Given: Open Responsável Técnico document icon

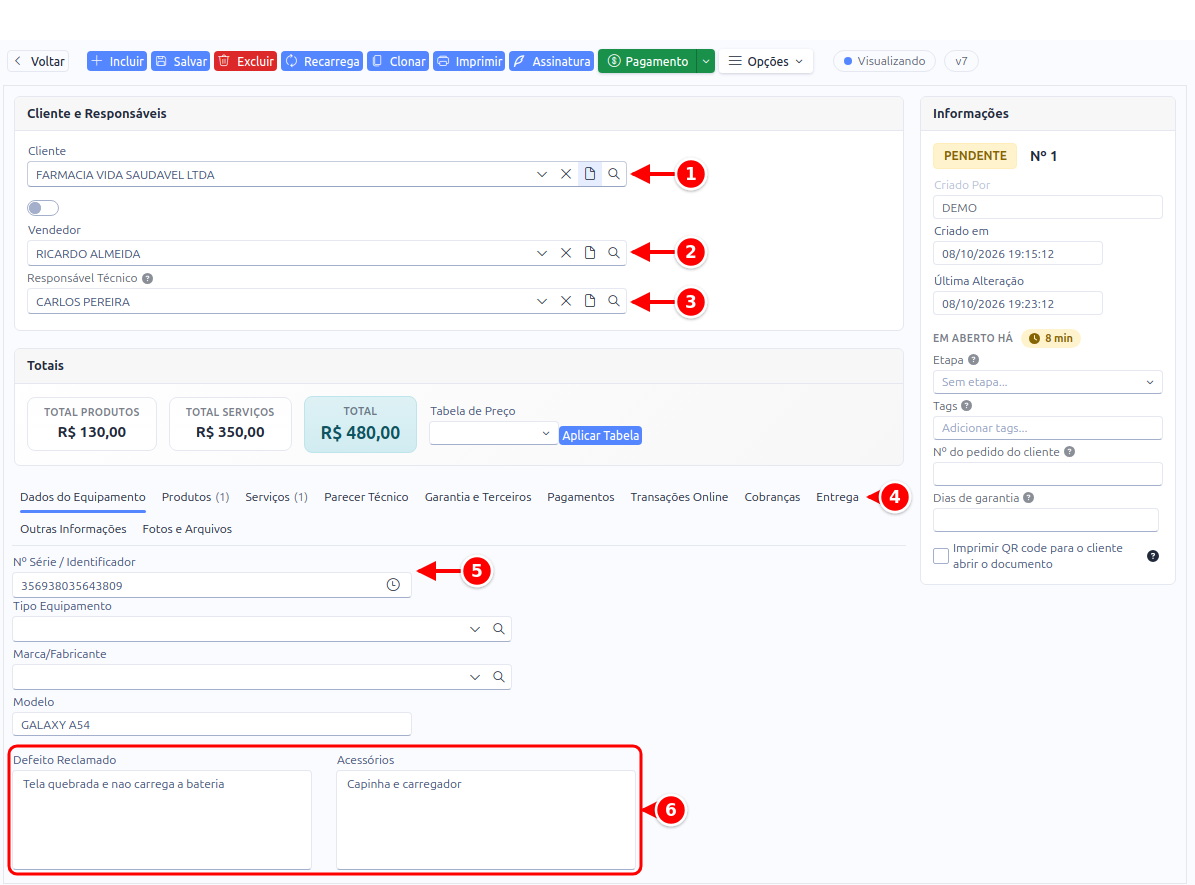Looking at the screenshot, I should 590,301.
